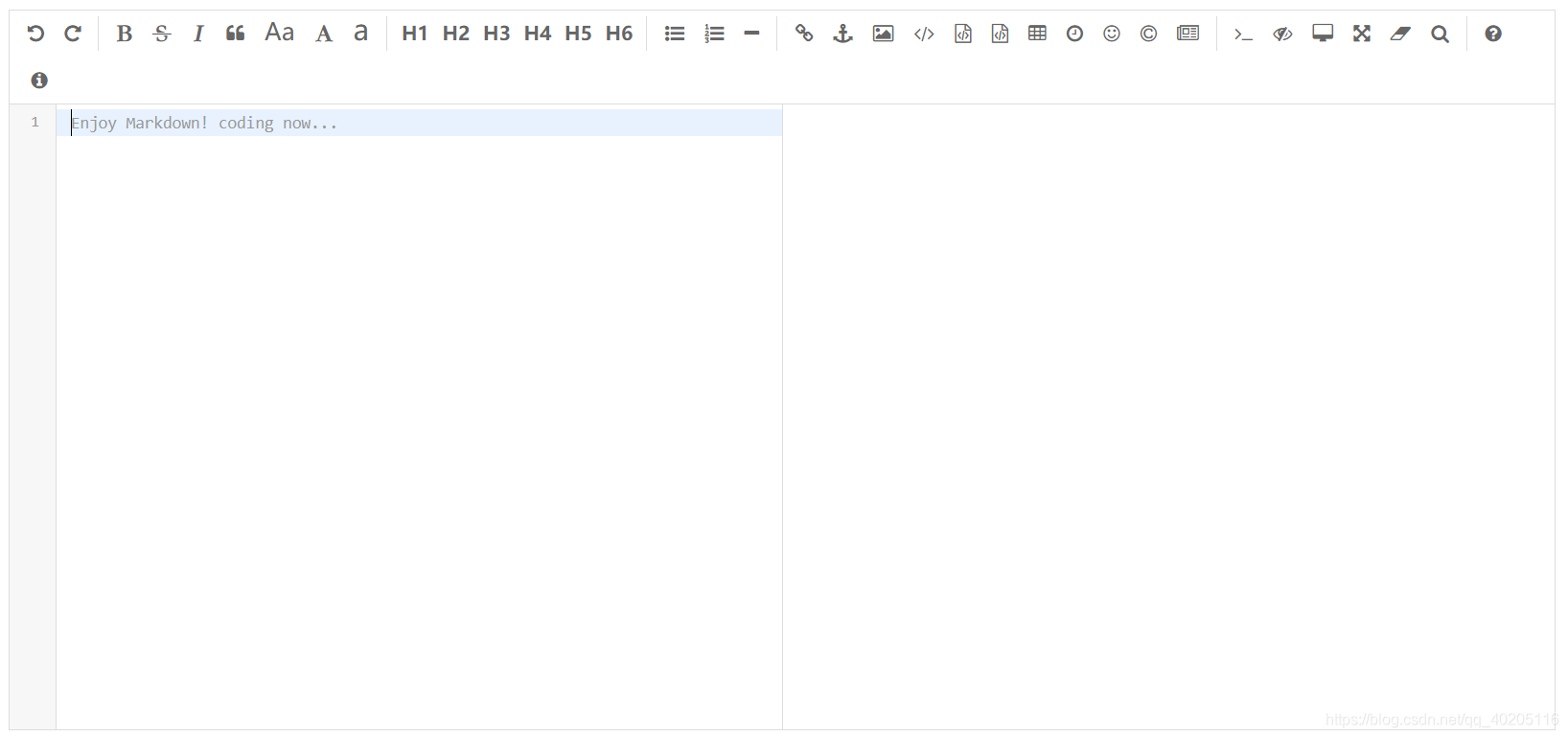Convert selection to lowercase (a)

[360, 34]
